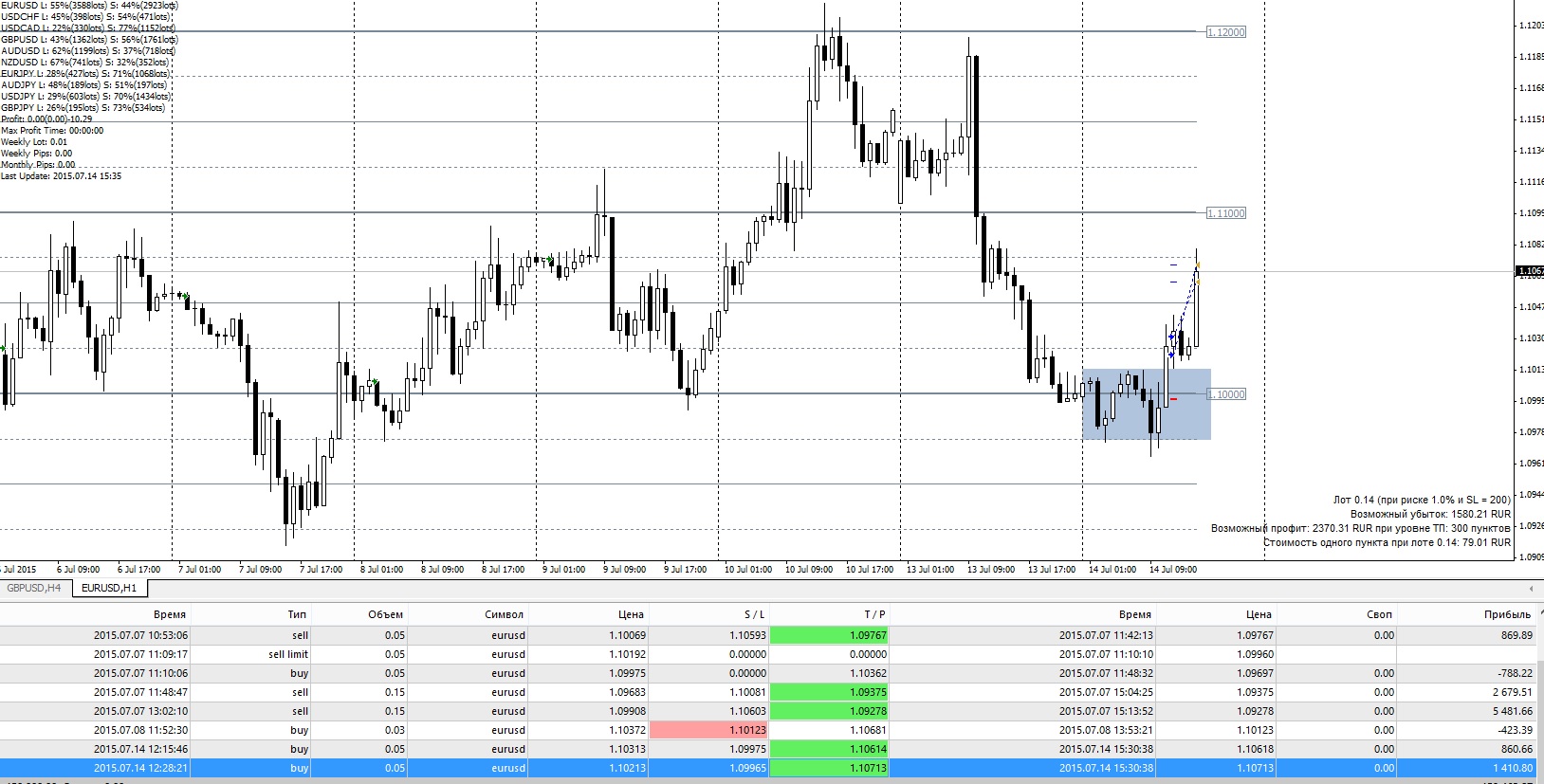Click close time 2015.07.07 11:10:10

[1106, 654]
